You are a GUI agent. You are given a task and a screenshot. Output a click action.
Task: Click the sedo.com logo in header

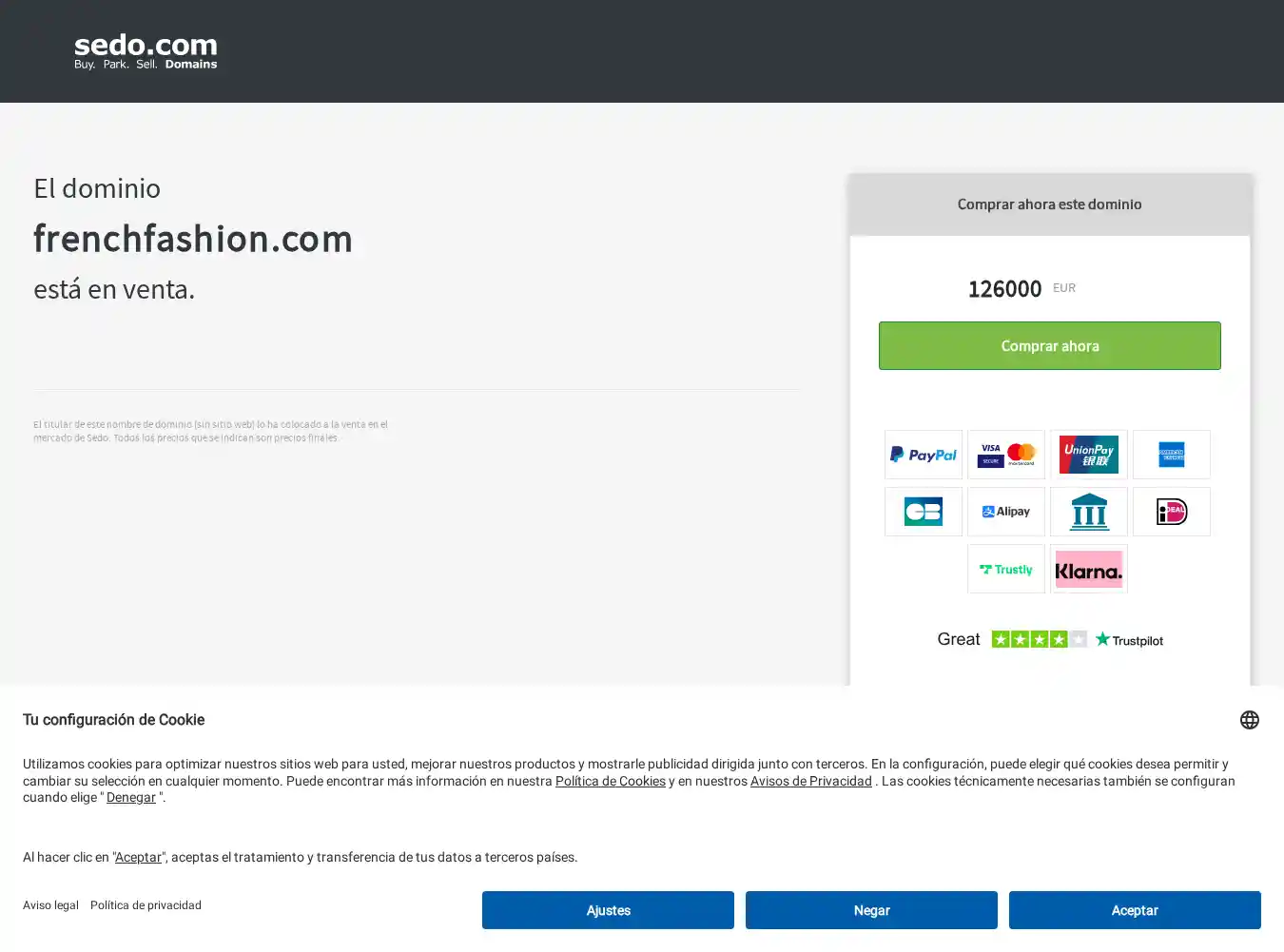(x=146, y=51)
